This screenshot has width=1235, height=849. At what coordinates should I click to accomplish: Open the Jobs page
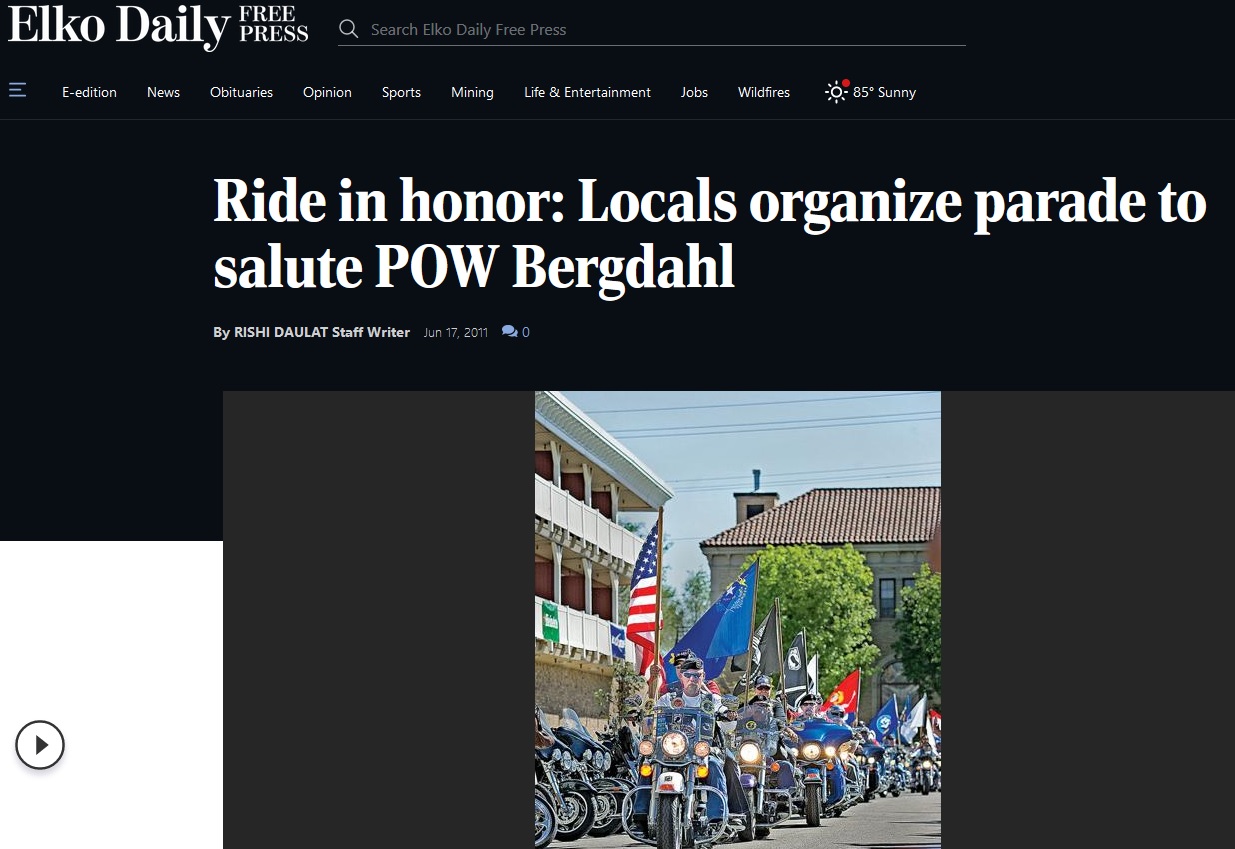[x=694, y=92]
